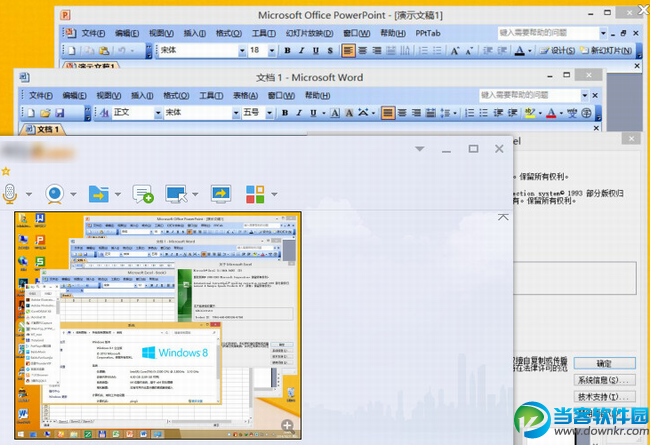
Task: Select the 文档 1 tab in Word
Action: 43,129
